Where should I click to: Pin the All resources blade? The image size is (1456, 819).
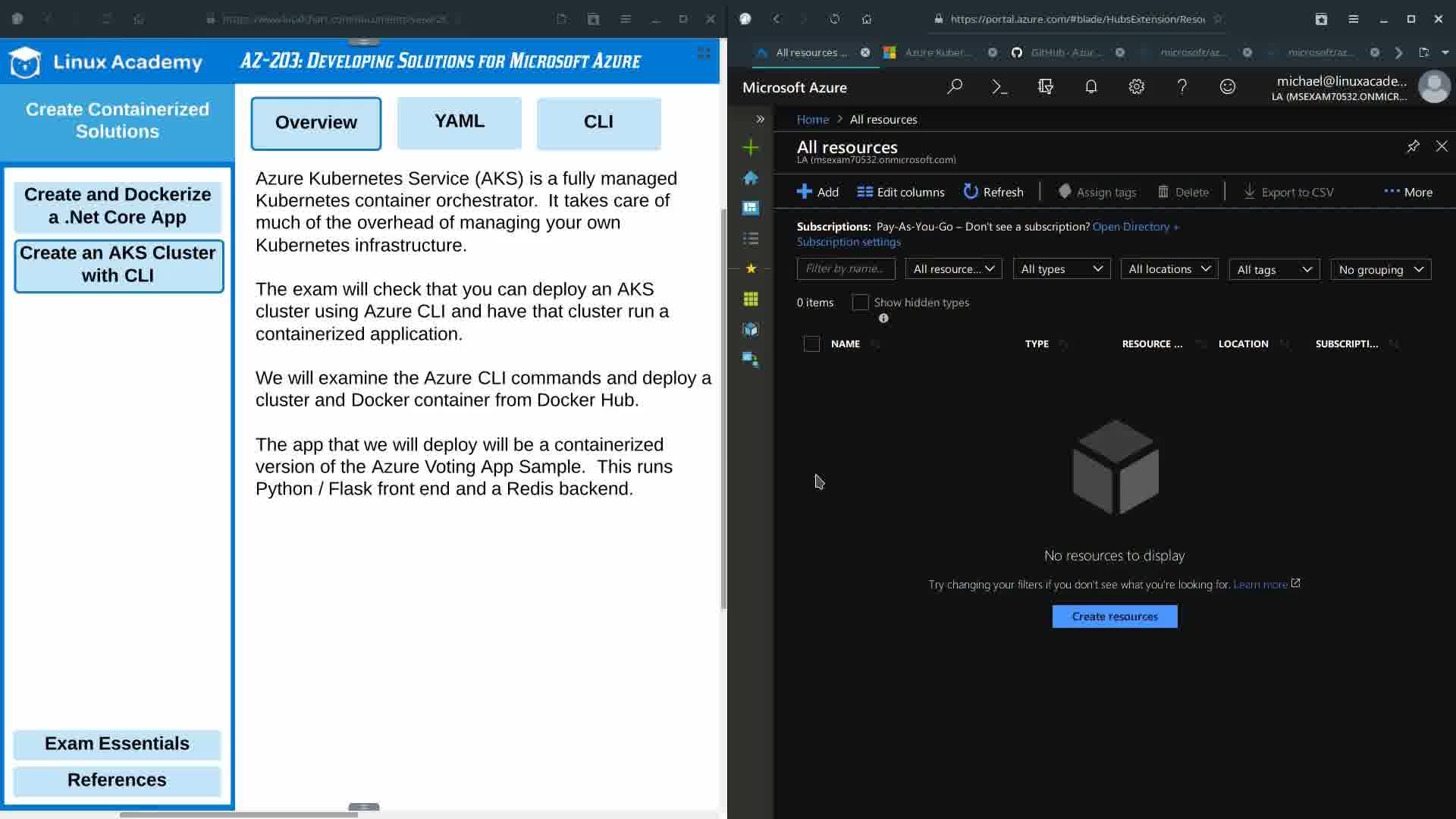pyautogui.click(x=1412, y=146)
